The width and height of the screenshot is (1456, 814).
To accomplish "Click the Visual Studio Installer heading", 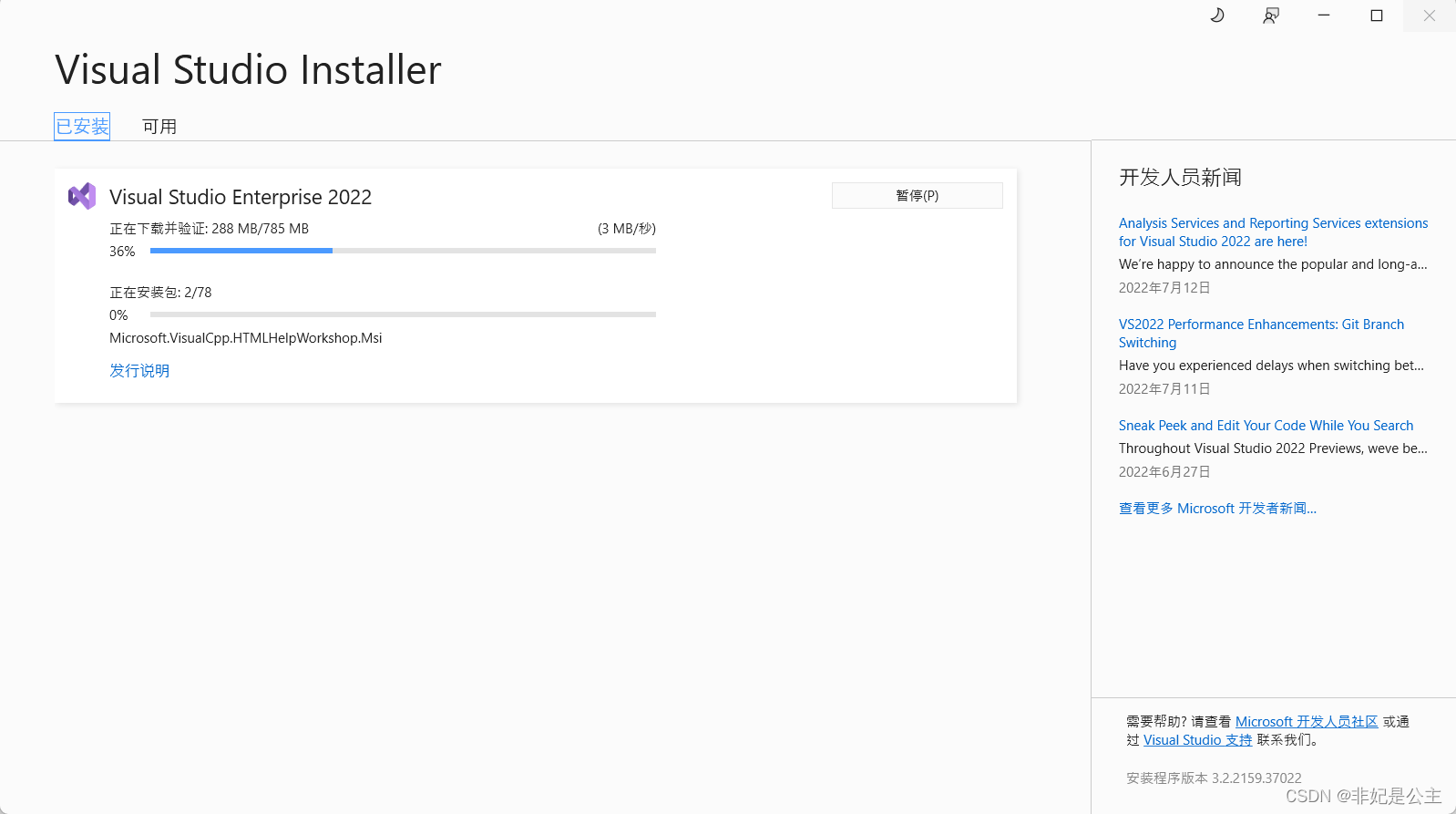I will (248, 69).
